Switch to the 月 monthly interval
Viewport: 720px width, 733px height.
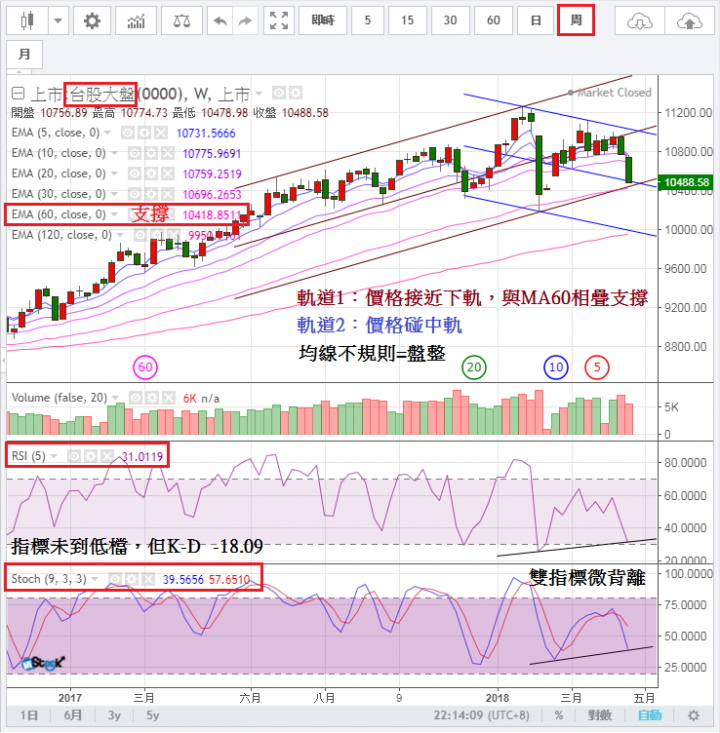point(24,54)
